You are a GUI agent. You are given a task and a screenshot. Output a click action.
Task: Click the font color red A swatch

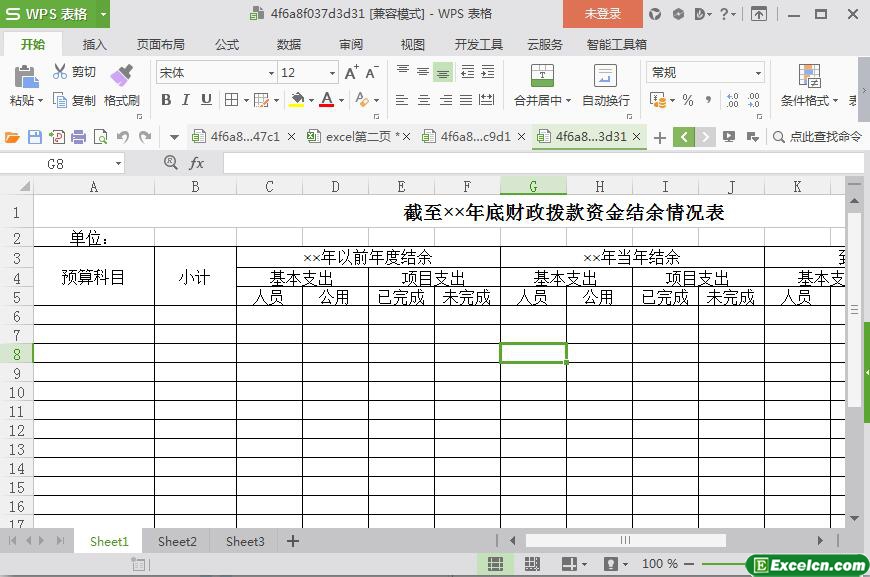click(326, 100)
